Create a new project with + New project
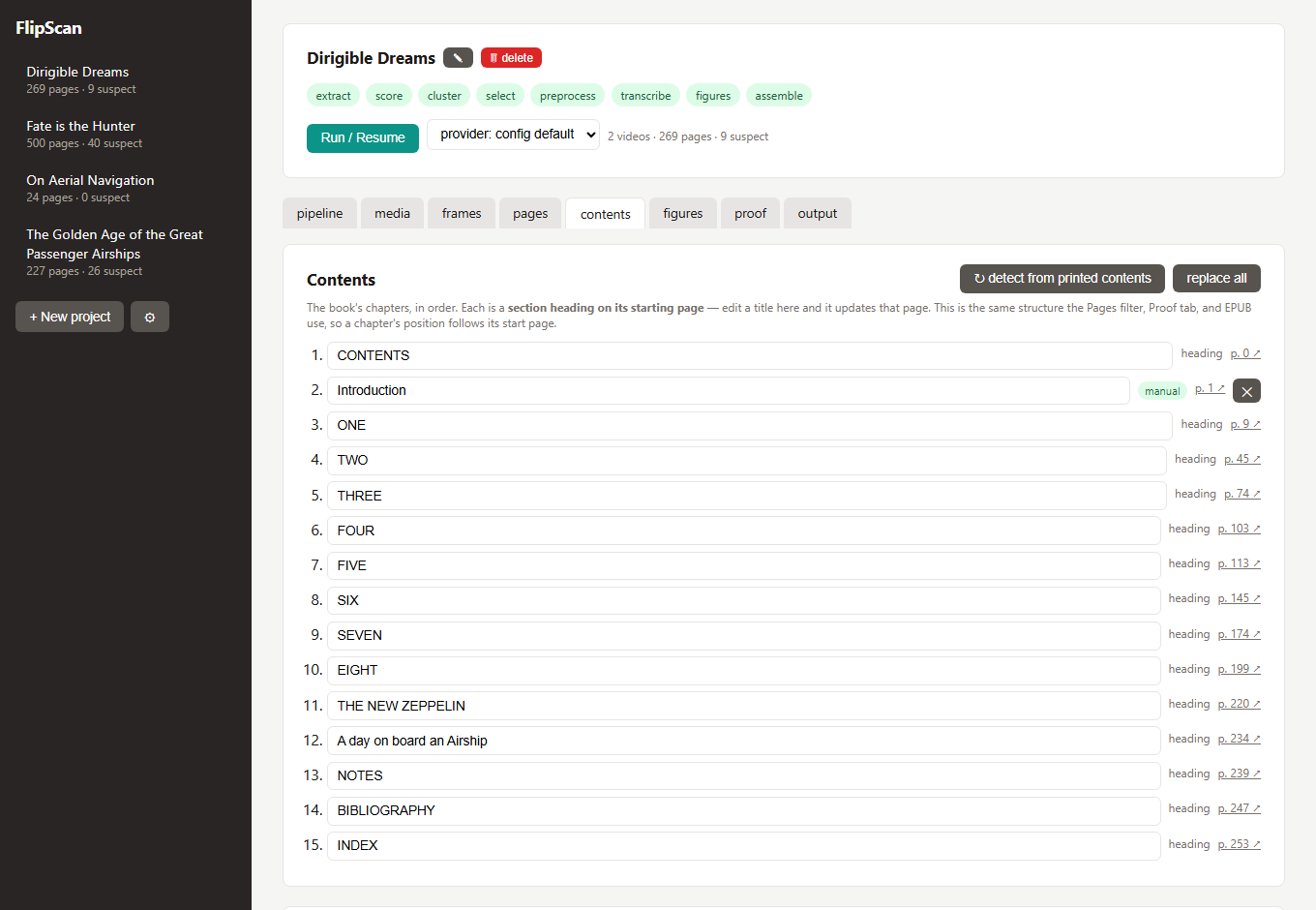 (70, 317)
